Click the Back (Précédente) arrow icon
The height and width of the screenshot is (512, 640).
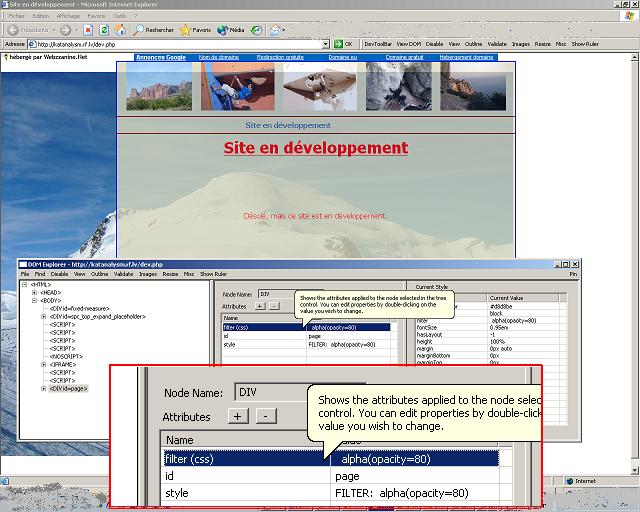point(13,30)
